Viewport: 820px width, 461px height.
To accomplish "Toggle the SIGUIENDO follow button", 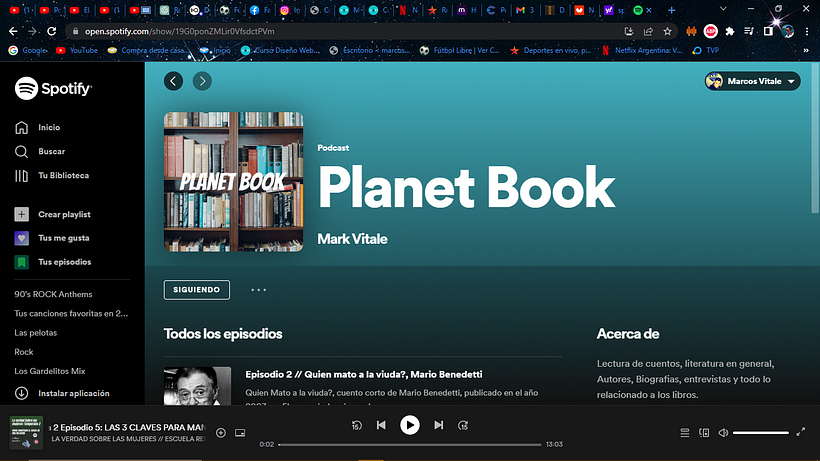I will [x=197, y=290].
